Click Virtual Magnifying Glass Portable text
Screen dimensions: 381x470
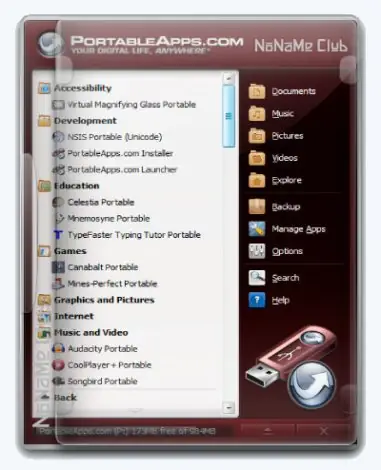[x=132, y=105]
